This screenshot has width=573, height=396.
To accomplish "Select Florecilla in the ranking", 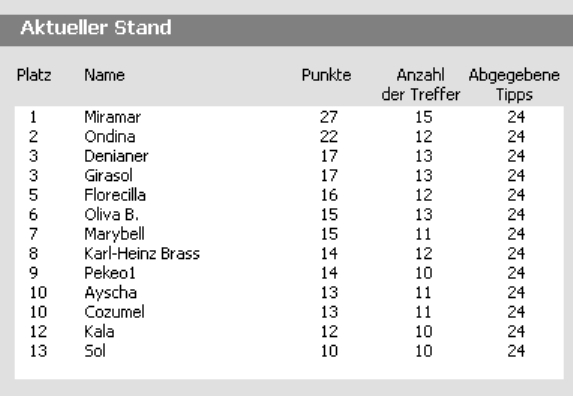I will click(115, 195).
